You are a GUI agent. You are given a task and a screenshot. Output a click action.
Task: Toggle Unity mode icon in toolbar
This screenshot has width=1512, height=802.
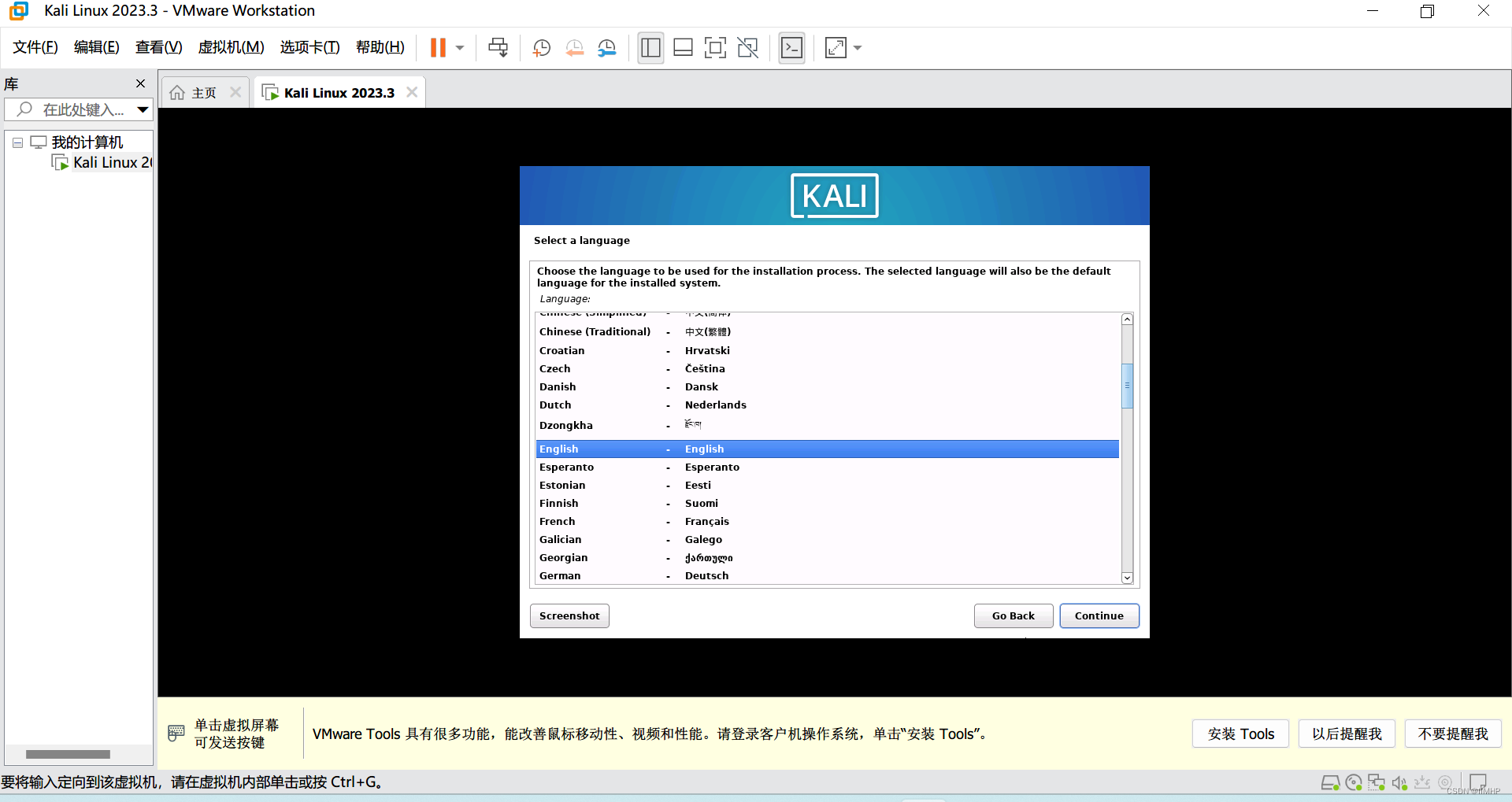(x=747, y=48)
